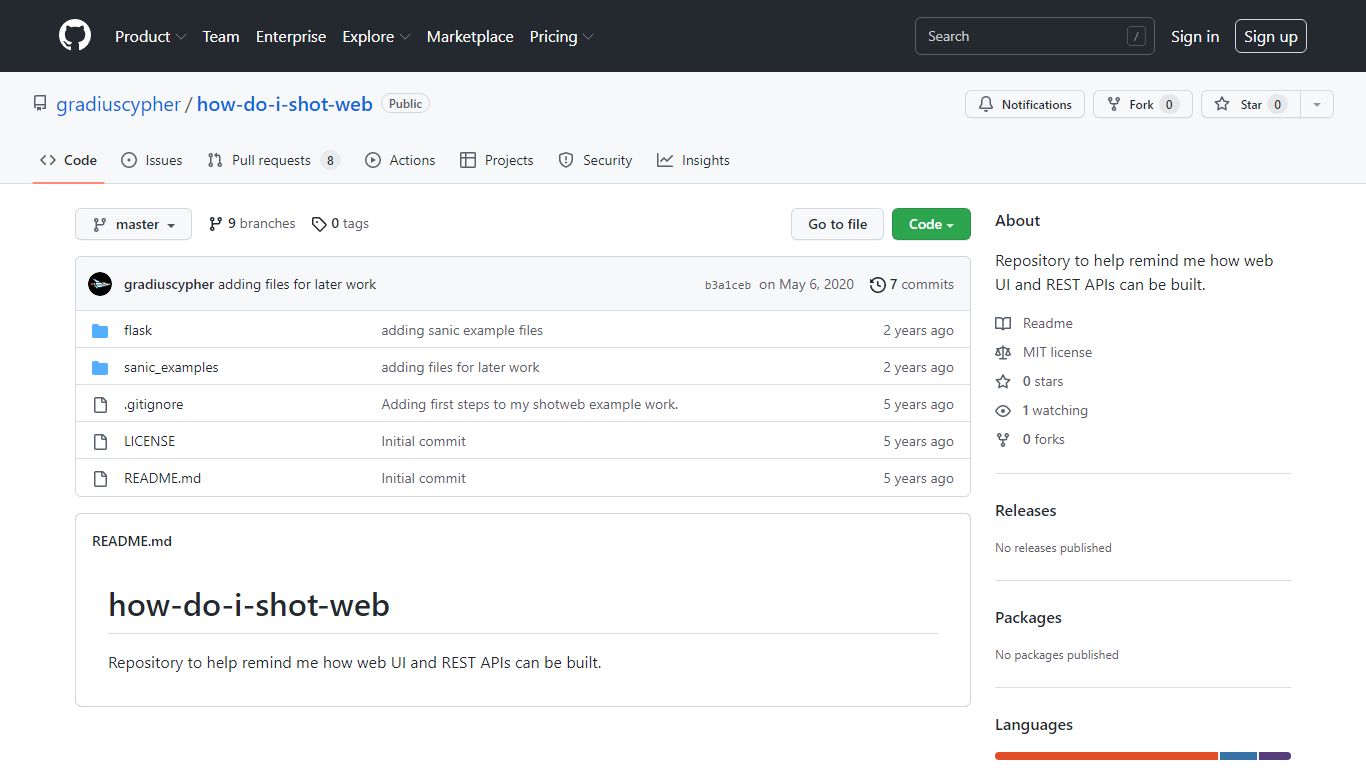This screenshot has width=1366, height=768.
Task: Click the fork icon by 0 forks
Action: click(1003, 439)
